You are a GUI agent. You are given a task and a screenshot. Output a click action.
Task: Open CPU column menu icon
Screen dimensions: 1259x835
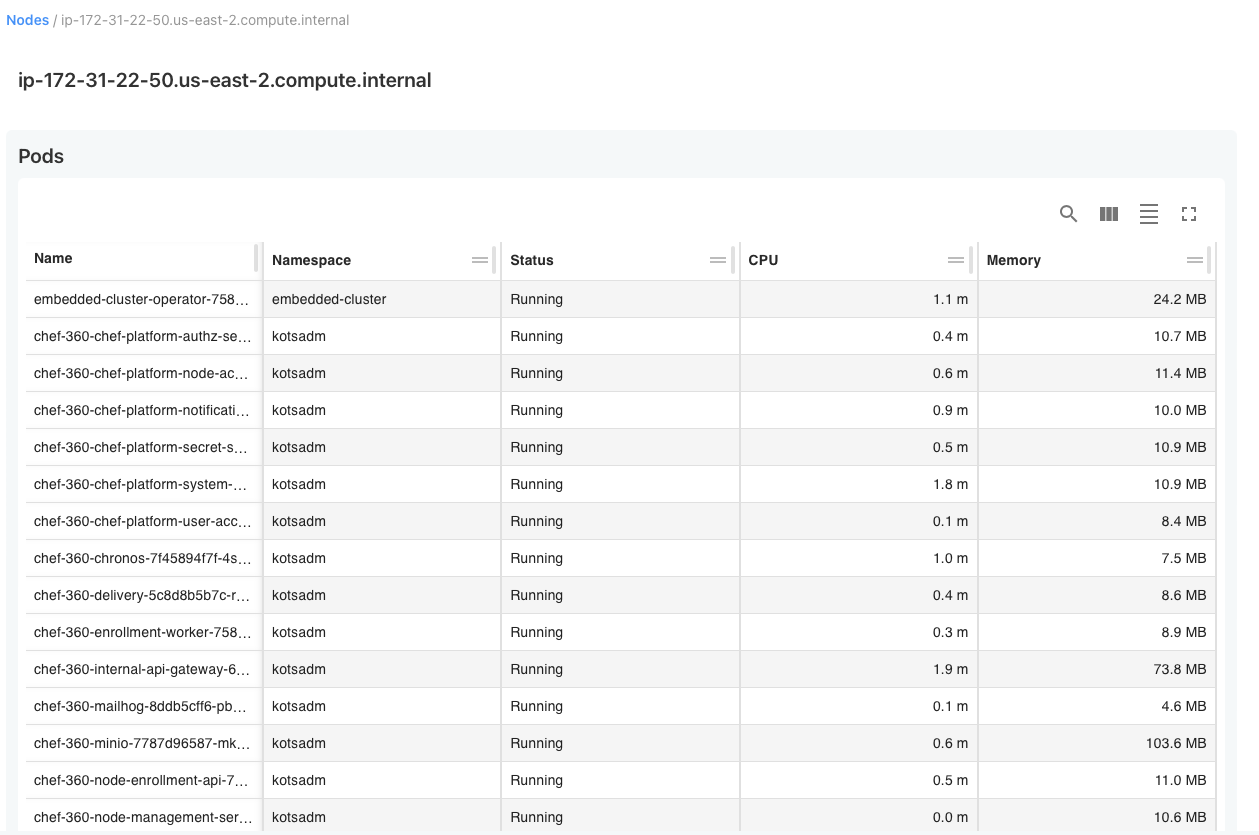(956, 260)
